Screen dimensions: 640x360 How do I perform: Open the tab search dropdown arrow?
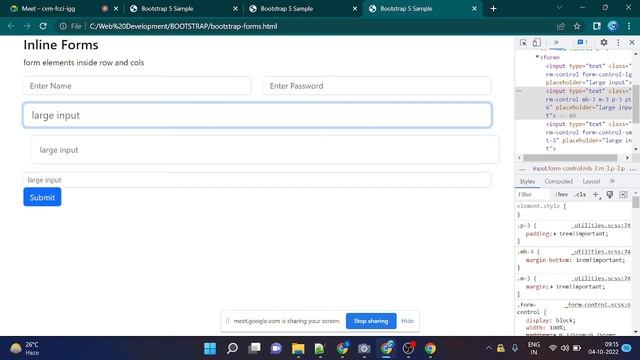coord(559,8)
